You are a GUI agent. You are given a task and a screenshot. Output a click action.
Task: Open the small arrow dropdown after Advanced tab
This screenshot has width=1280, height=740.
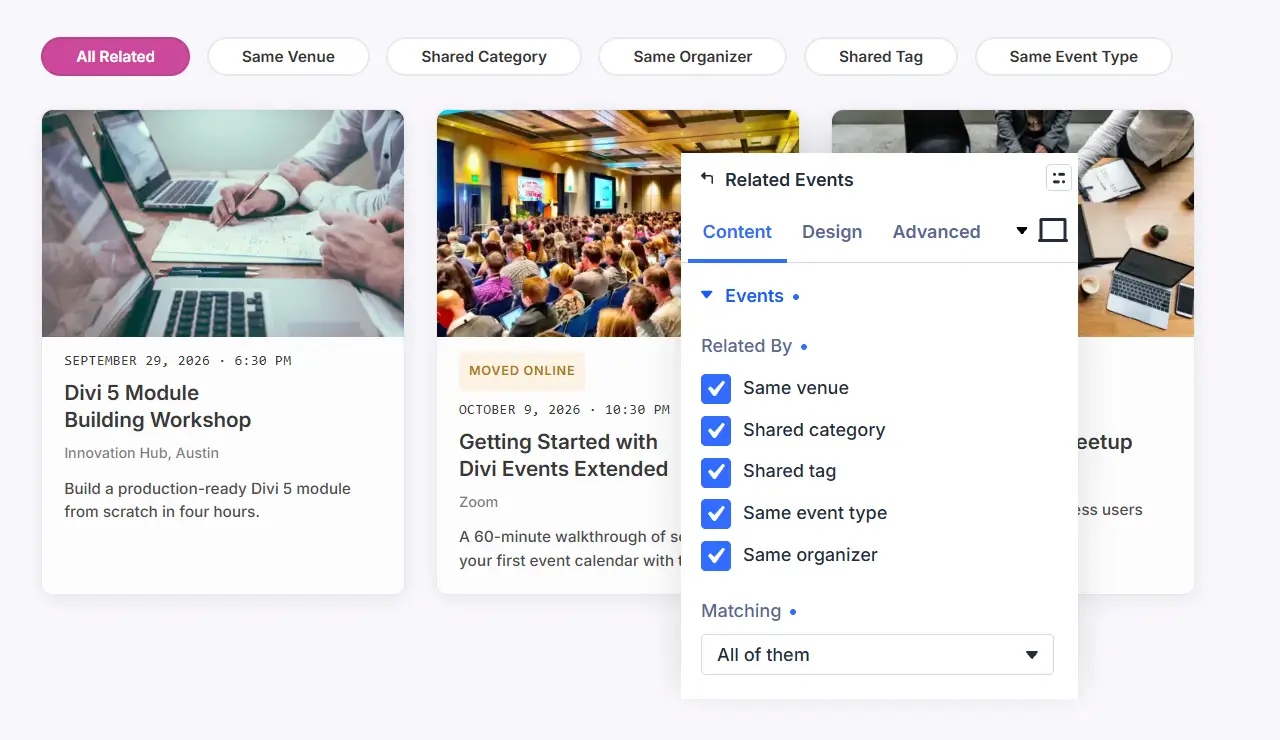click(1021, 231)
